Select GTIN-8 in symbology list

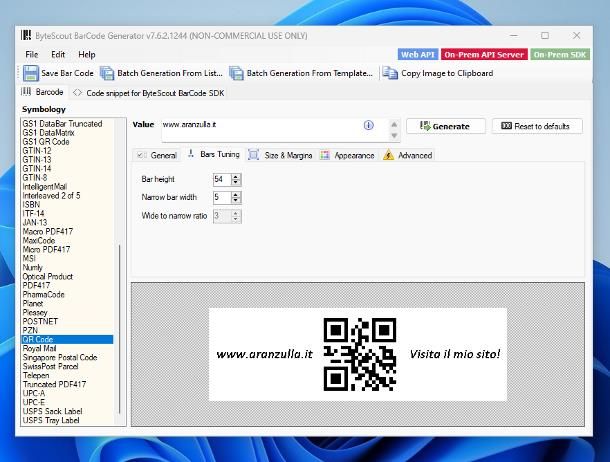click(x=35, y=177)
